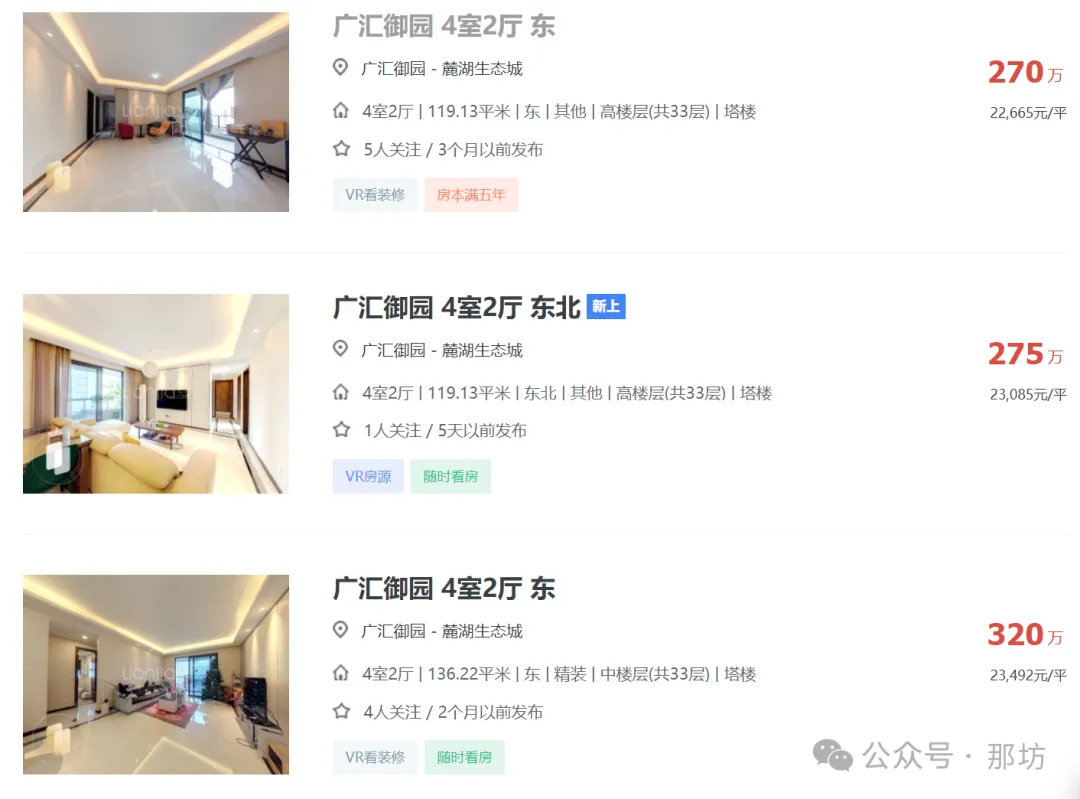The height and width of the screenshot is (799, 1080).
Task: Click star follow icon beside 1人关注
Action: click(342, 430)
